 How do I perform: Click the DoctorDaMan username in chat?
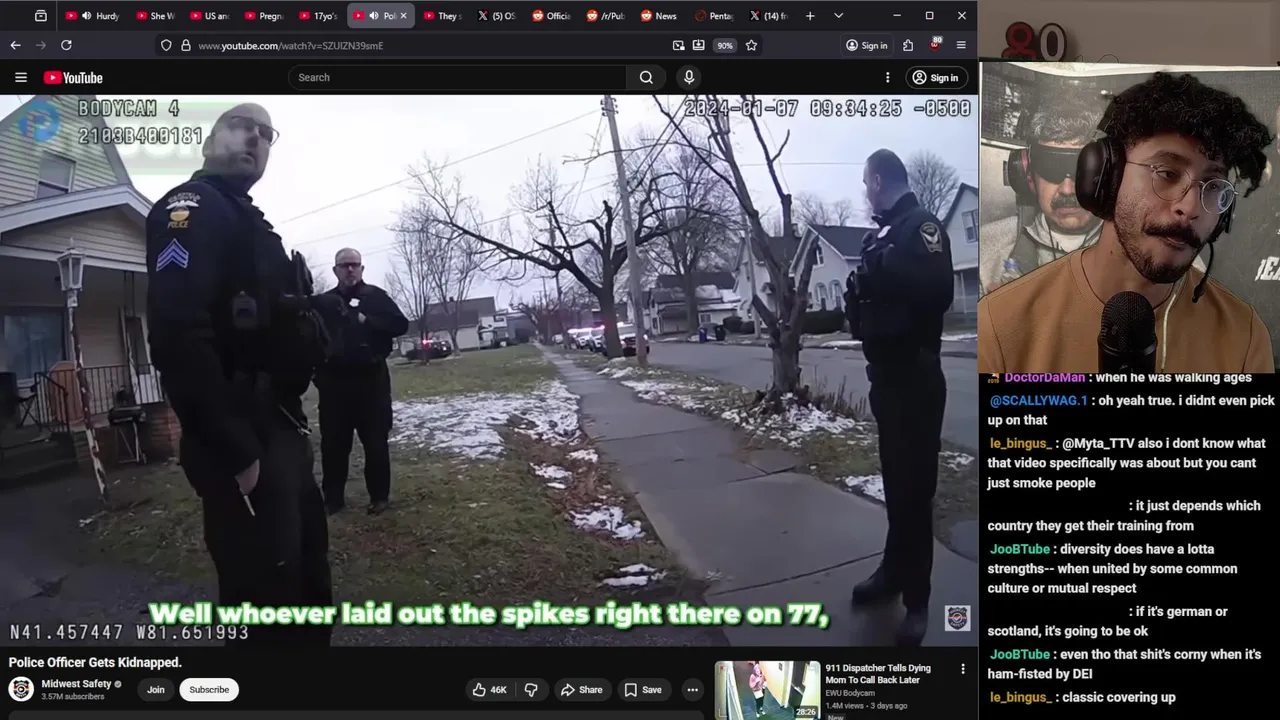[1044, 377]
